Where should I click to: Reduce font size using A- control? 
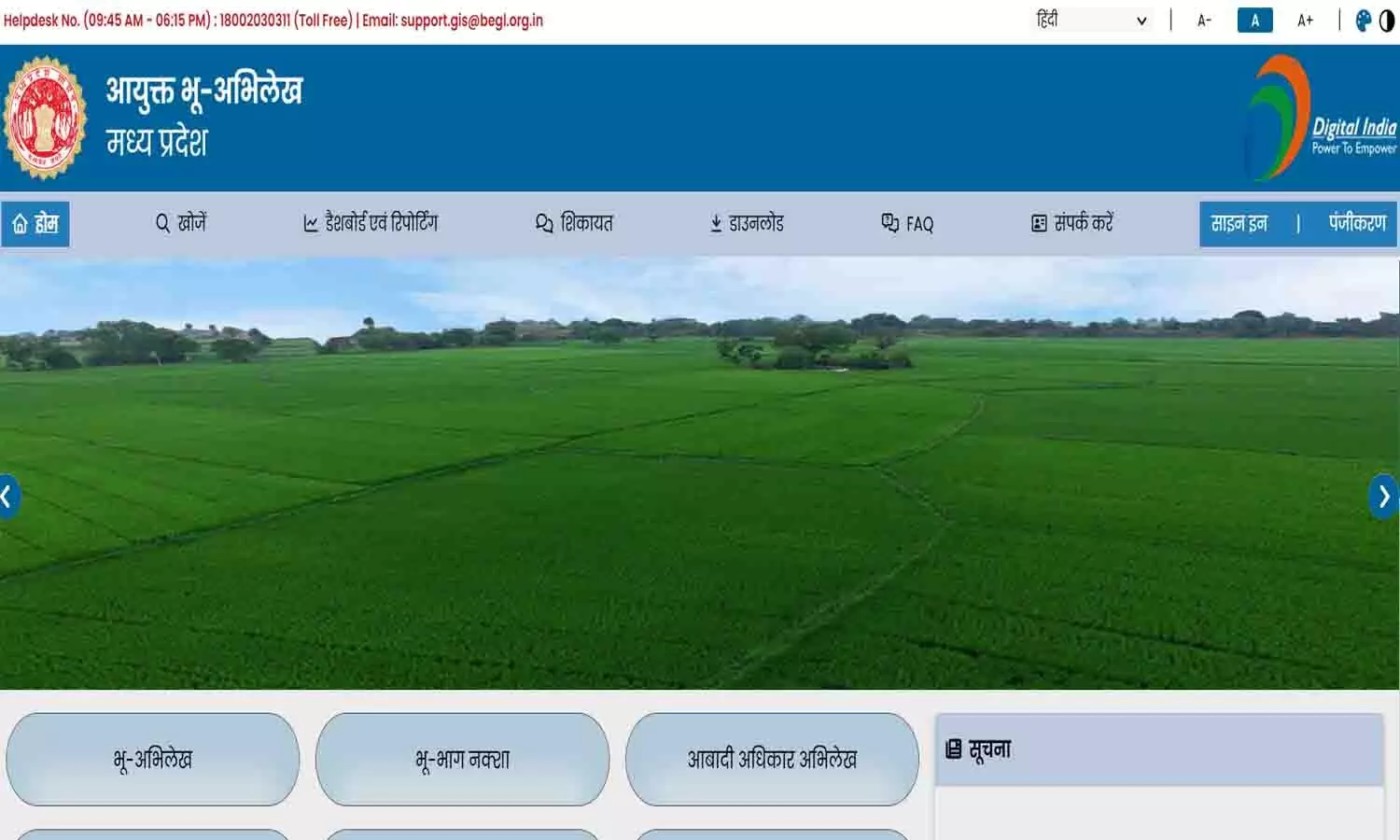click(x=1205, y=19)
